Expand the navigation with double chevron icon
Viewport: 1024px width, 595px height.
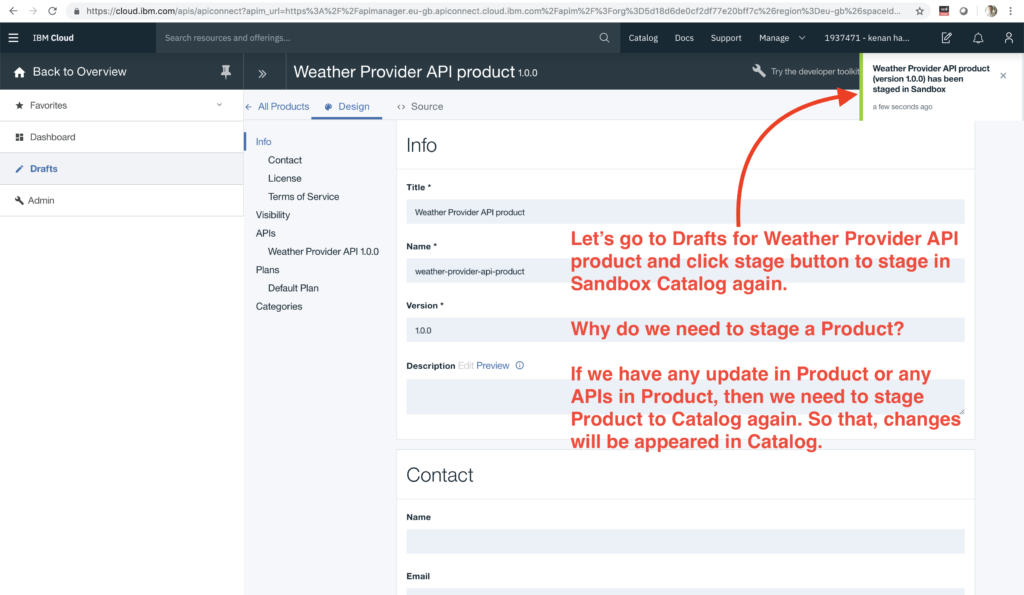[263, 74]
